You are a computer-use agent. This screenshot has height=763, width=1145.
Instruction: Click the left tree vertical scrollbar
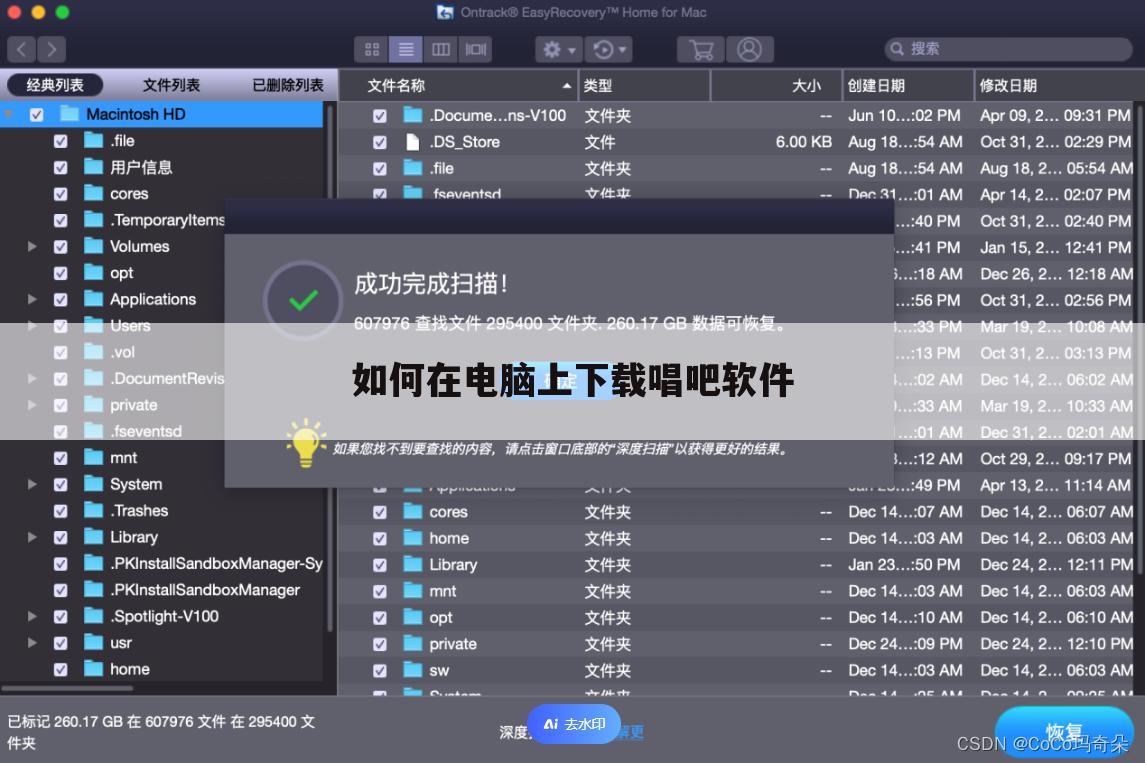[330, 369]
